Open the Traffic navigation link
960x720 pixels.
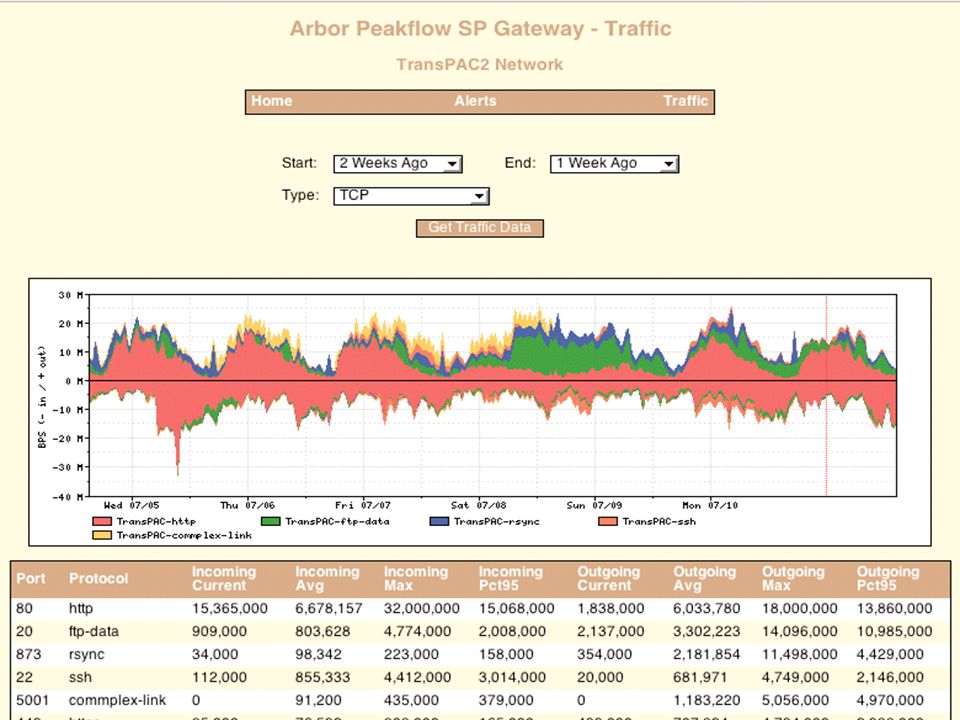686,101
